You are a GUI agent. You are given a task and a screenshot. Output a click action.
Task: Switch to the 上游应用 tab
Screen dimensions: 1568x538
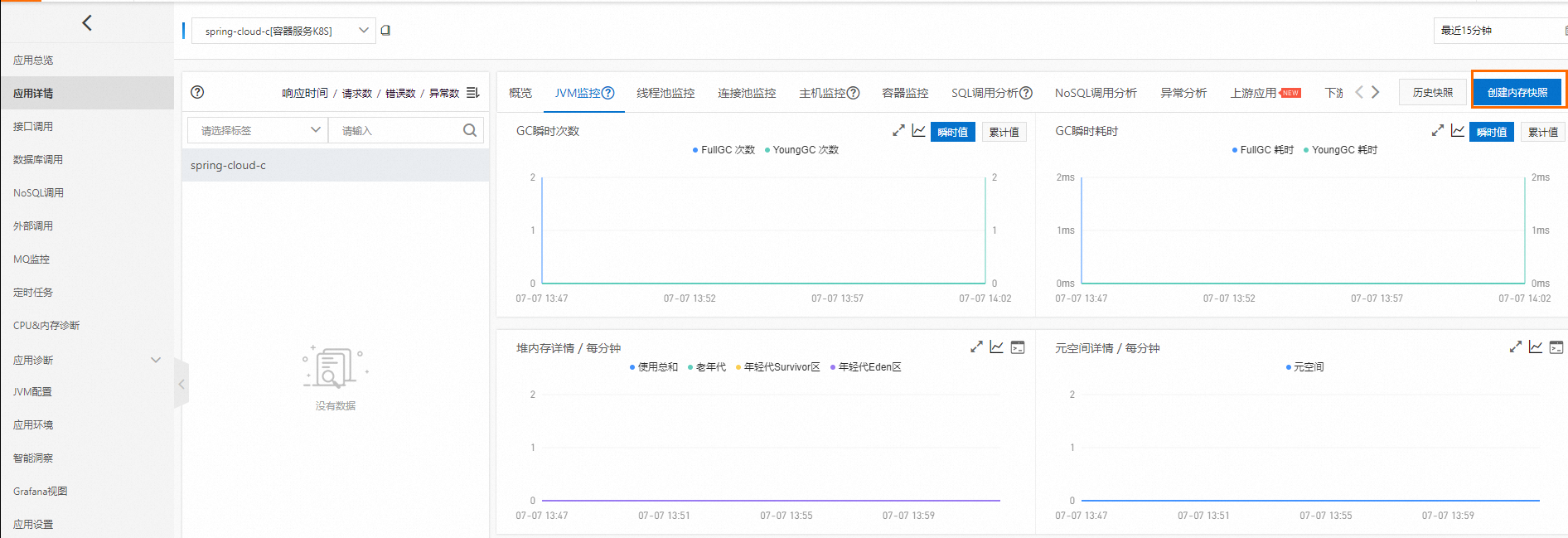[1253, 93]
